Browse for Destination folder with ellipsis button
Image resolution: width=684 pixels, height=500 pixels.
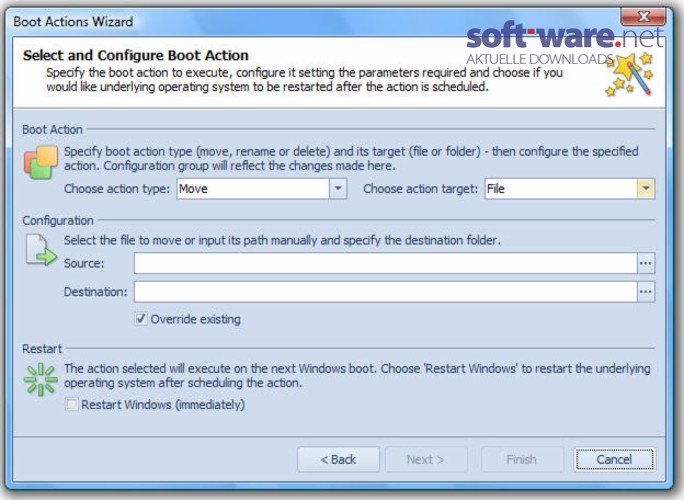coord(646,292)
